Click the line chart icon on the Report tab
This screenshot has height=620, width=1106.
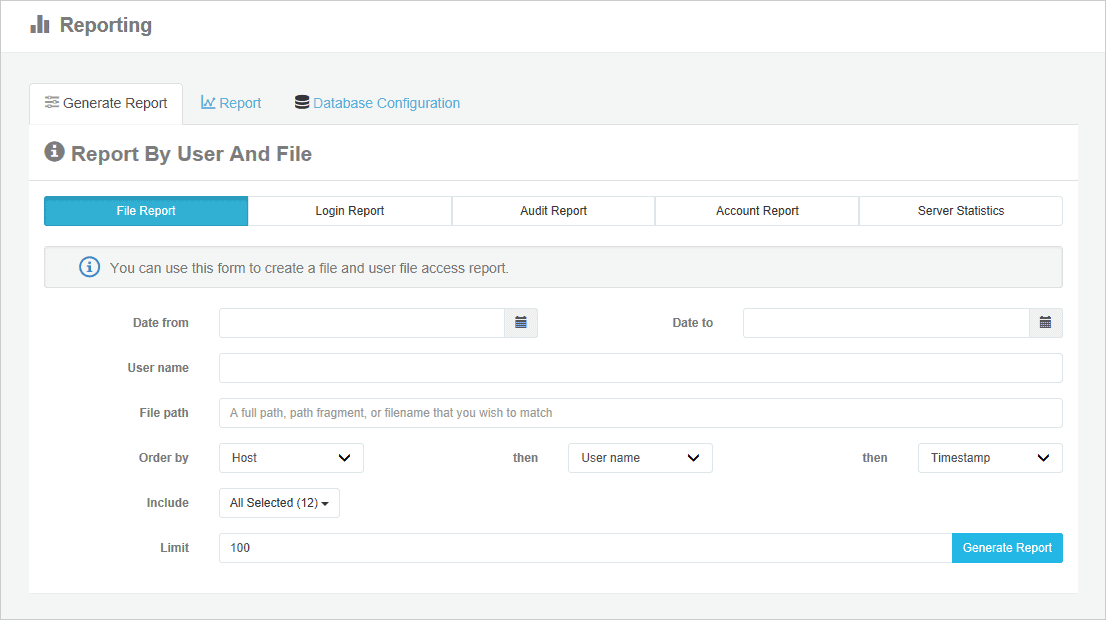(x=206, y=102)
